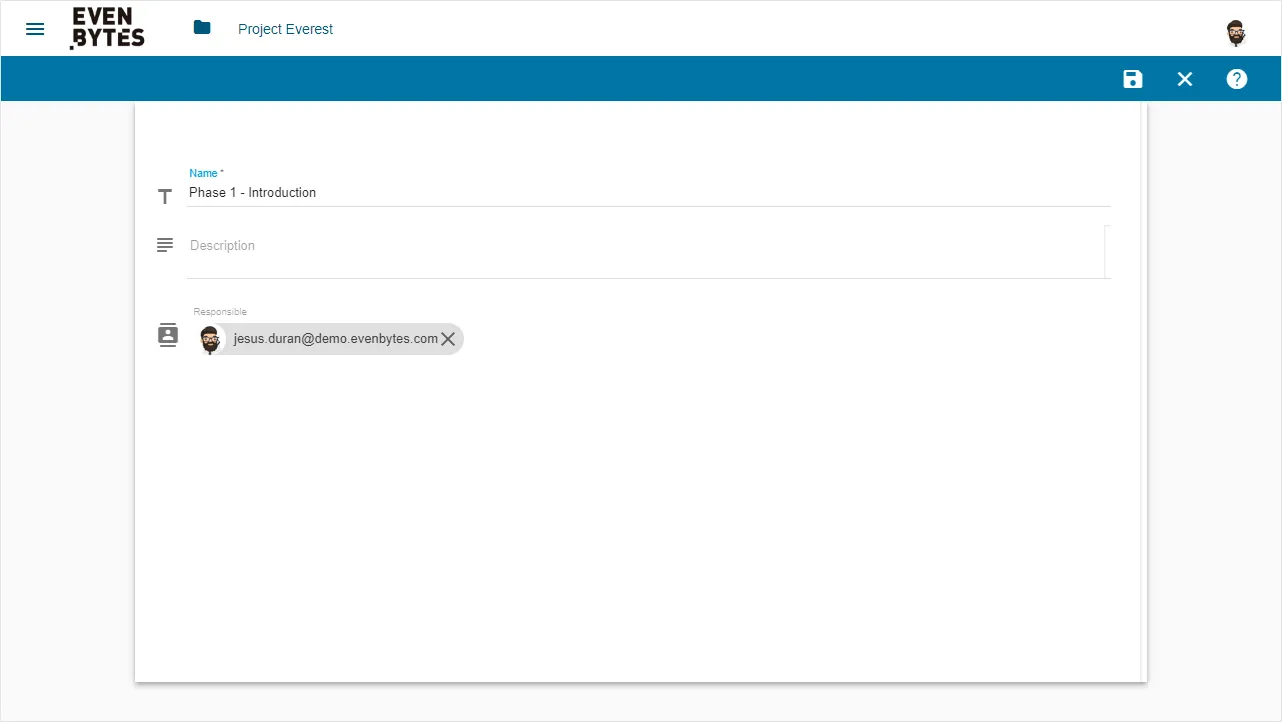Click into the Description text area
The height and width of the screenshot is (722, 1282).
pyautogui.click(x=646, y=251)
